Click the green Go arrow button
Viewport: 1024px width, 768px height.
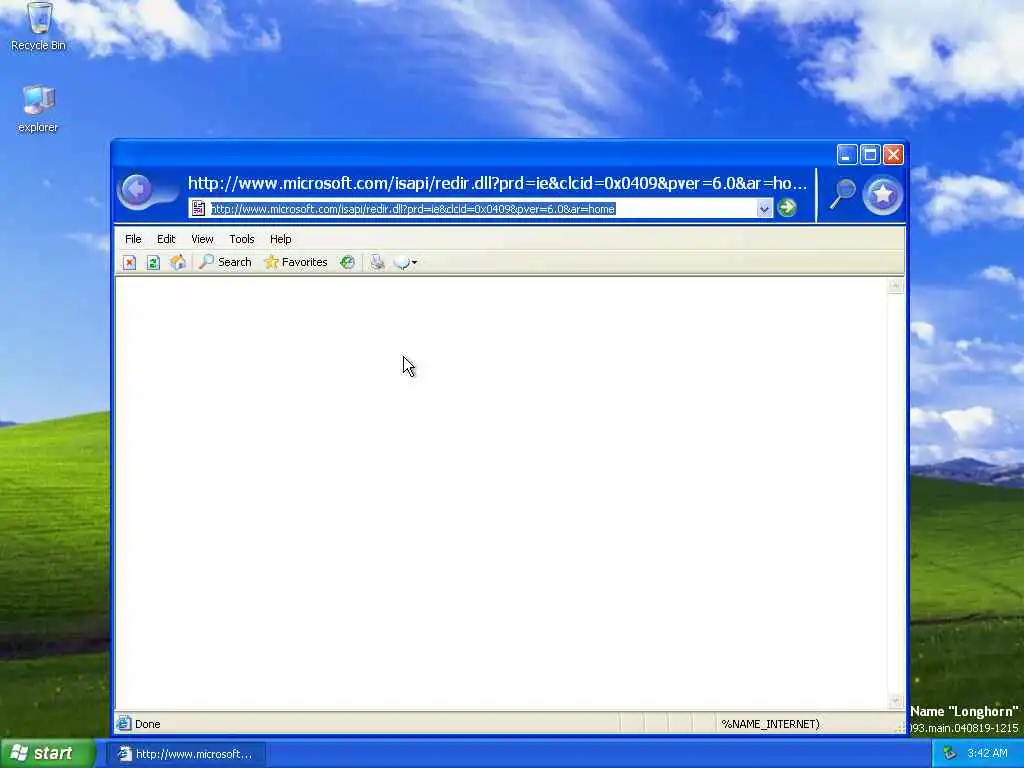tap(787, 208)
